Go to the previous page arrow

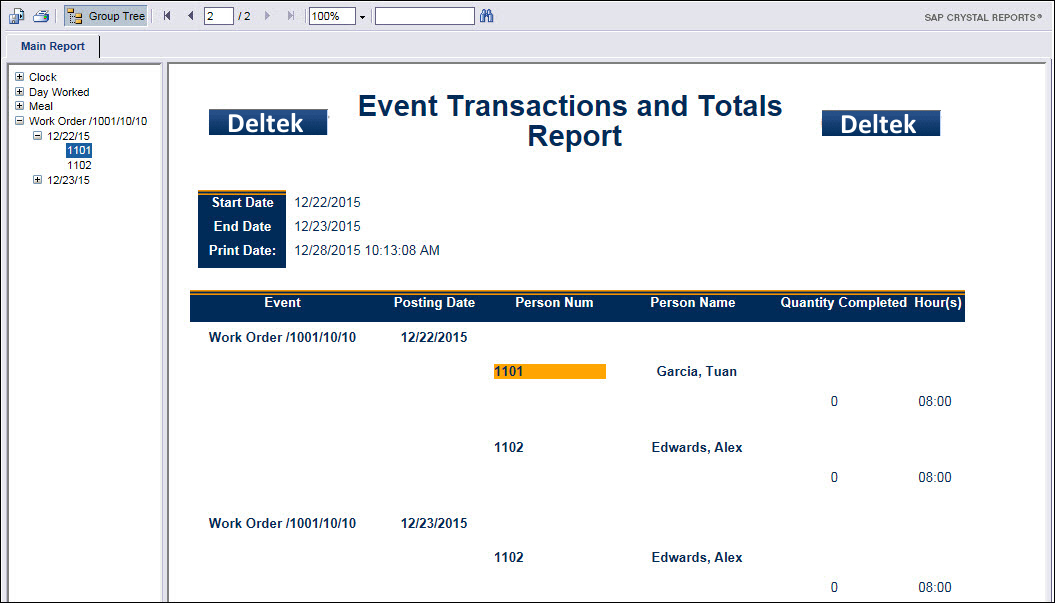(x=190, y=16)
